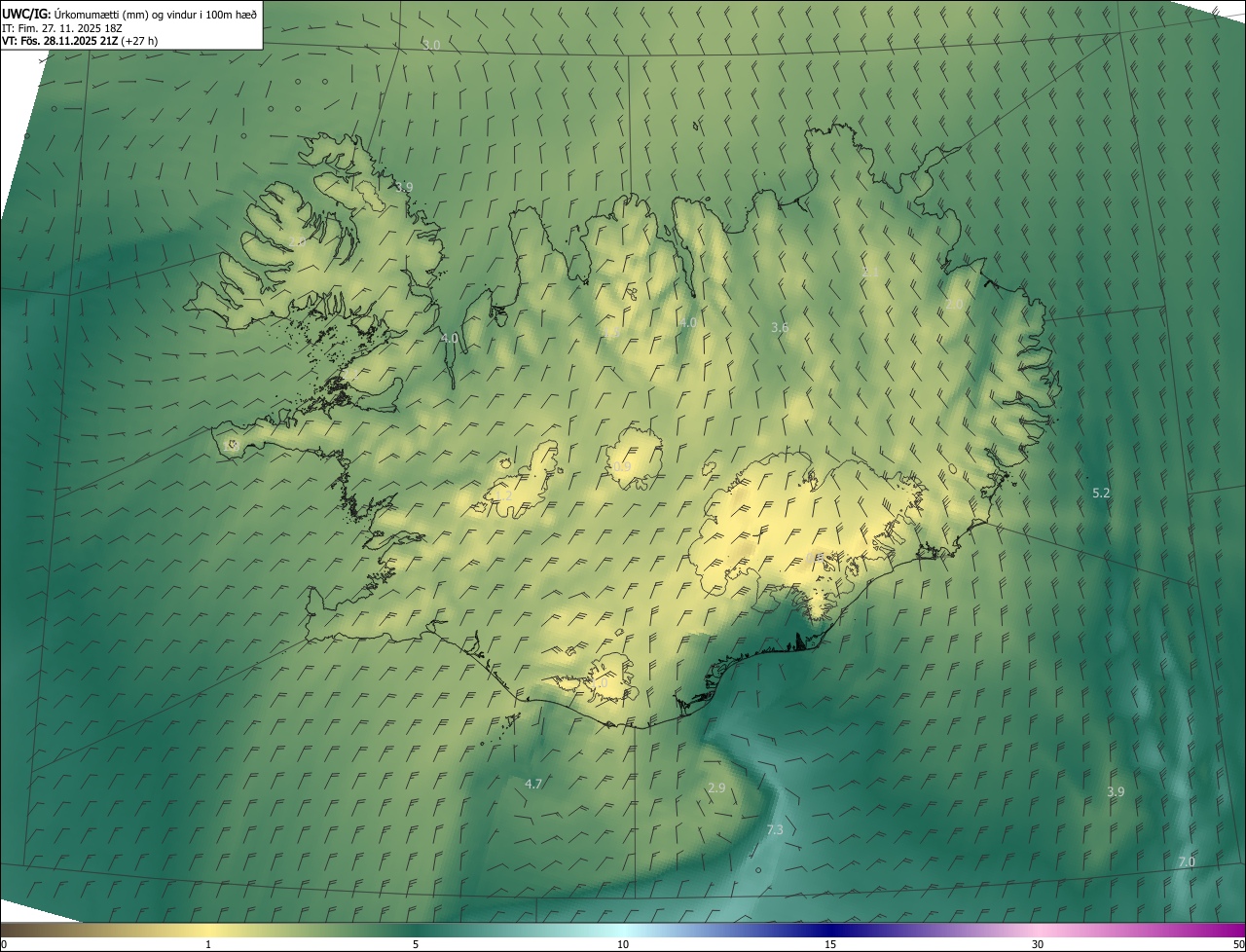Click the 3.9 value label beside the Westfjords
The image size is (1246, 952).
404,187
